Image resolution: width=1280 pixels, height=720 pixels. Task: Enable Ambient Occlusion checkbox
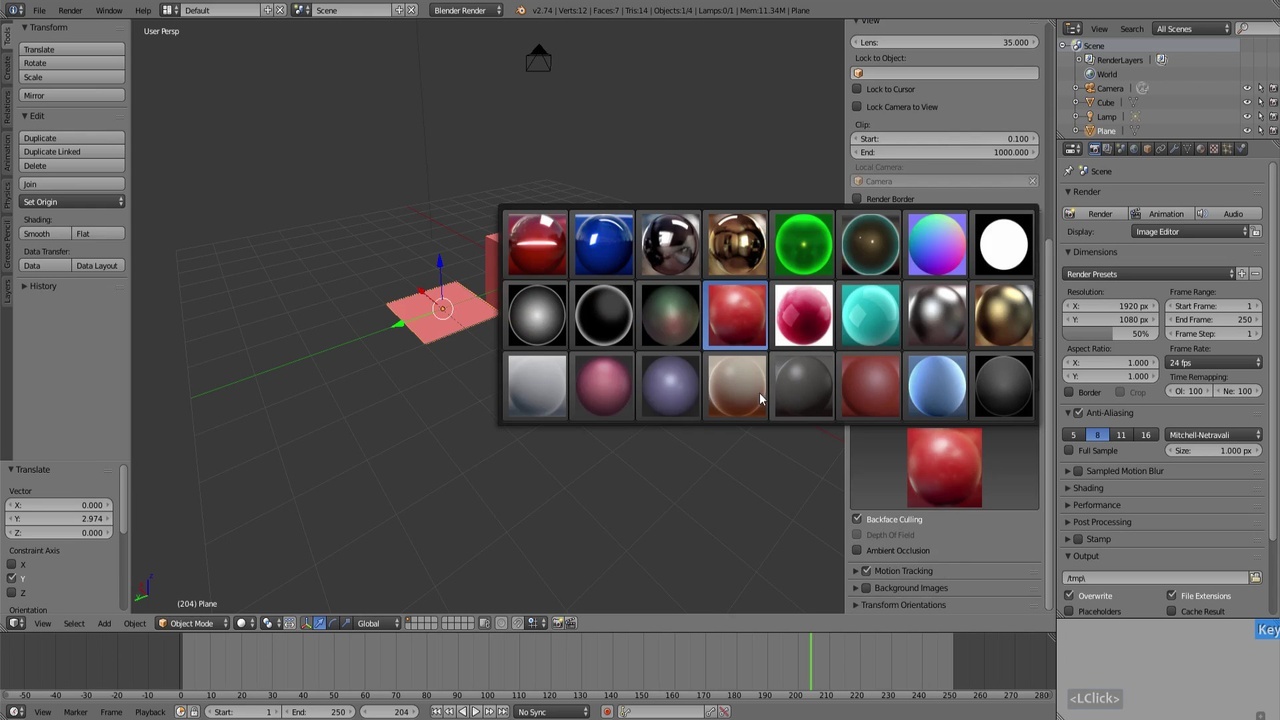tap(857, 550)
